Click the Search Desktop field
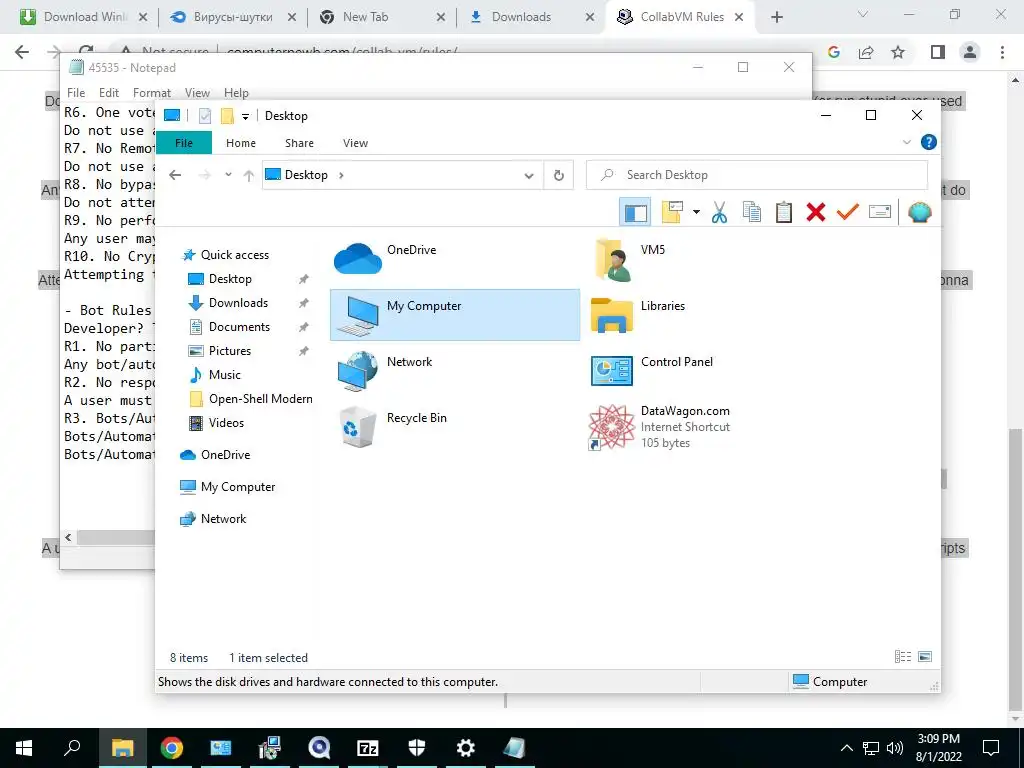 (x=757, y=175)
